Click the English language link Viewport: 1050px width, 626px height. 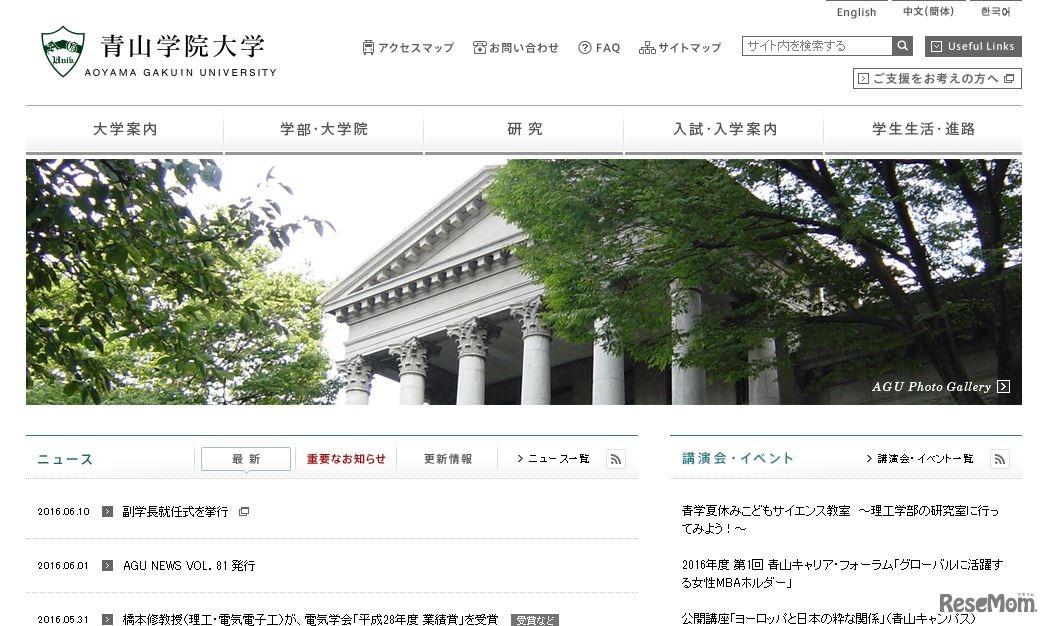pos(856,12)
